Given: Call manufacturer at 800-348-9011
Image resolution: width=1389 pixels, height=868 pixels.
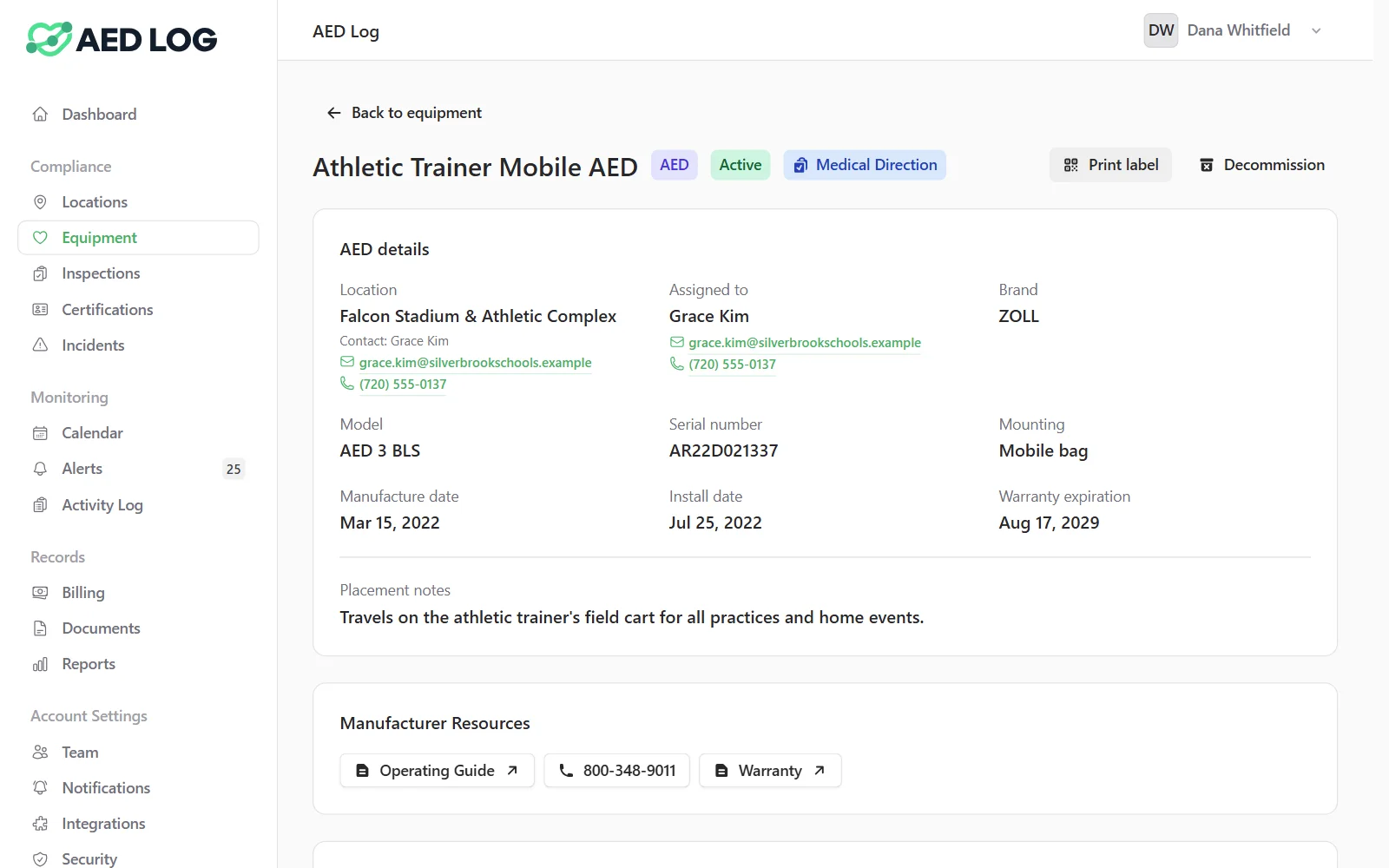Looking at the screenshot, I should click(616, 771).
